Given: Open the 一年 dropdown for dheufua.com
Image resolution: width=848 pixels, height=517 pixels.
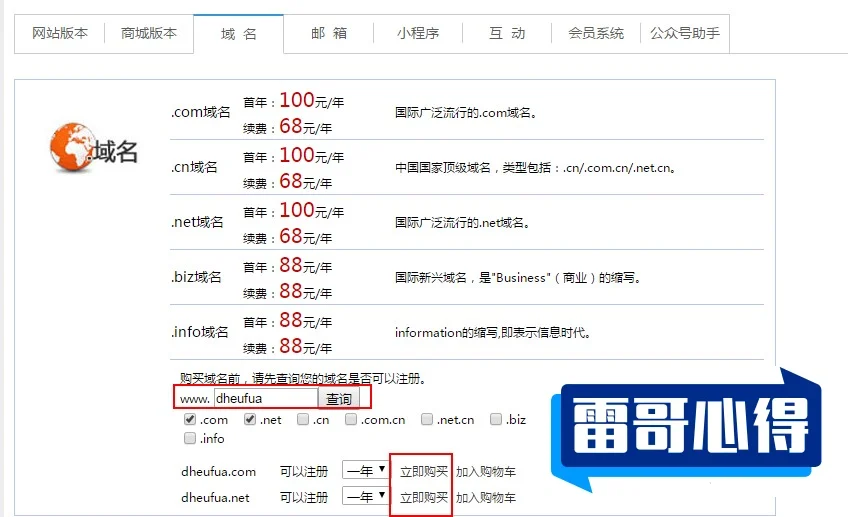Looking at the screenshot, I should pos(366,470).
